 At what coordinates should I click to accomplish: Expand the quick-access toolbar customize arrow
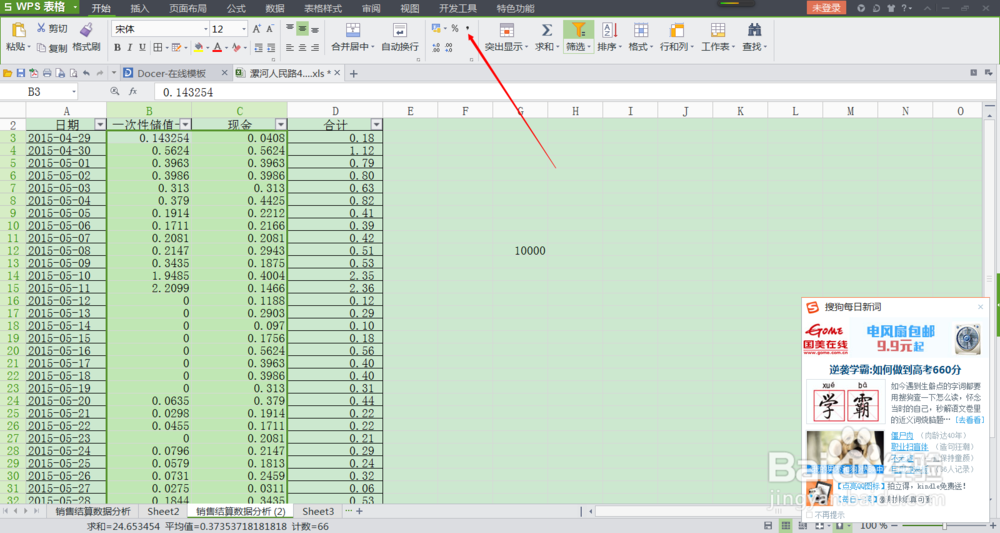click(114, 73)
